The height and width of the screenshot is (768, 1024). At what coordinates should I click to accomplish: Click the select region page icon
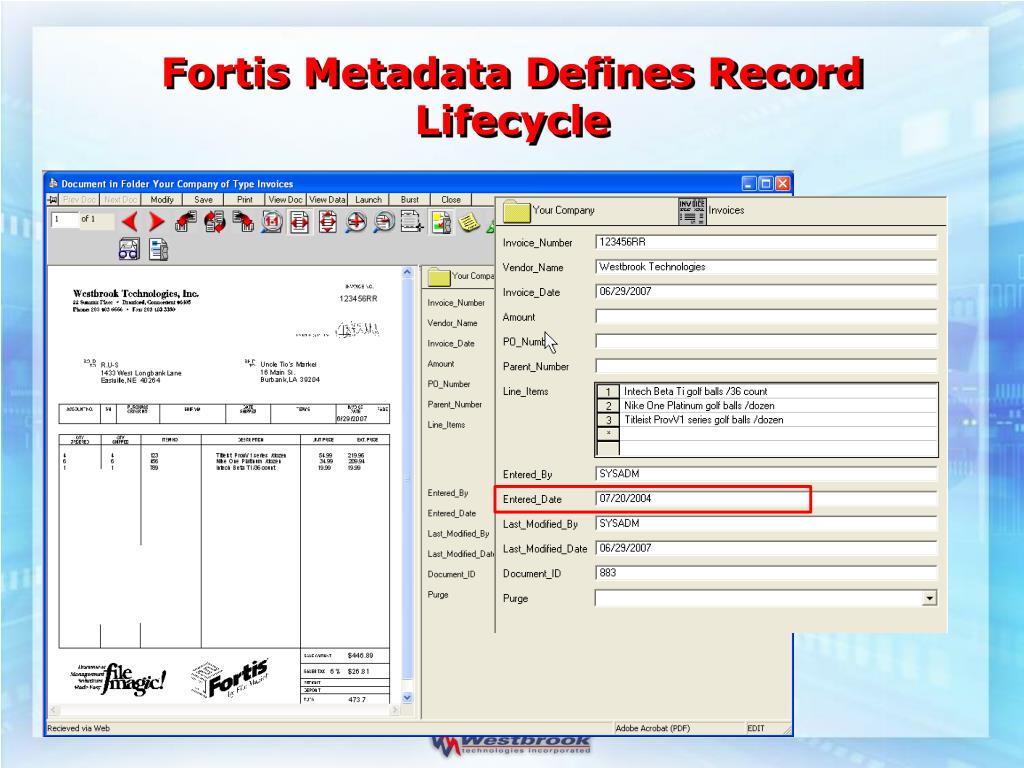[412, 222]
